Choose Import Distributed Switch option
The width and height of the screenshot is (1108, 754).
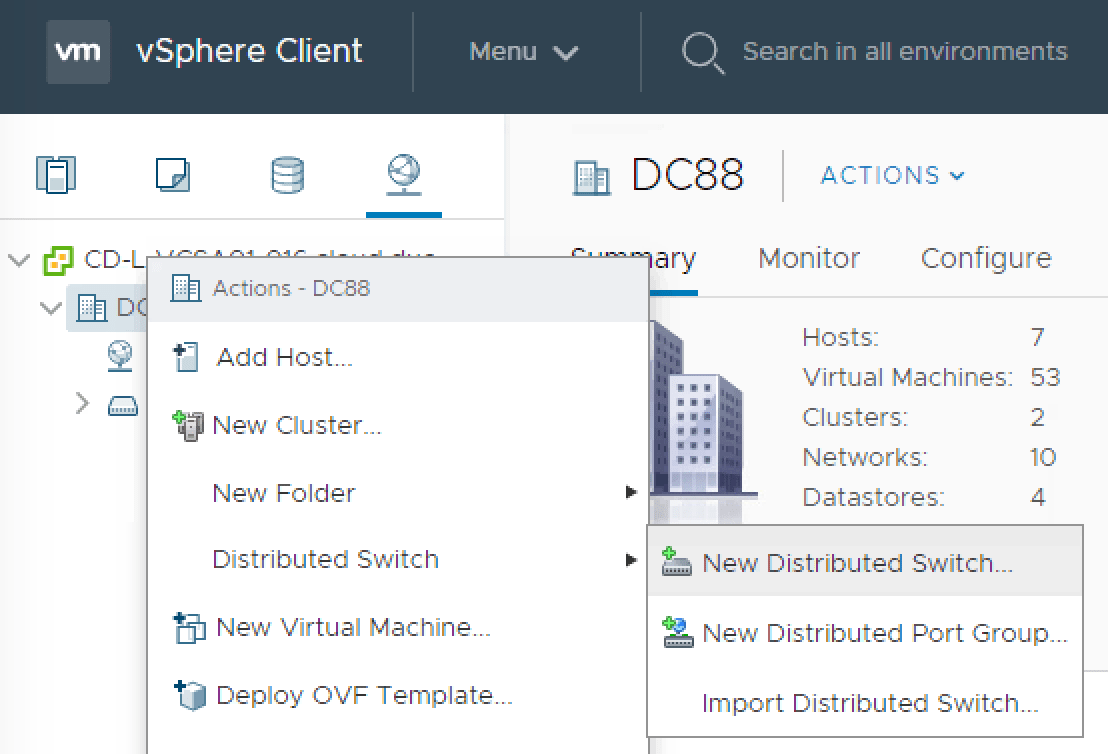[x=870, y=703]
